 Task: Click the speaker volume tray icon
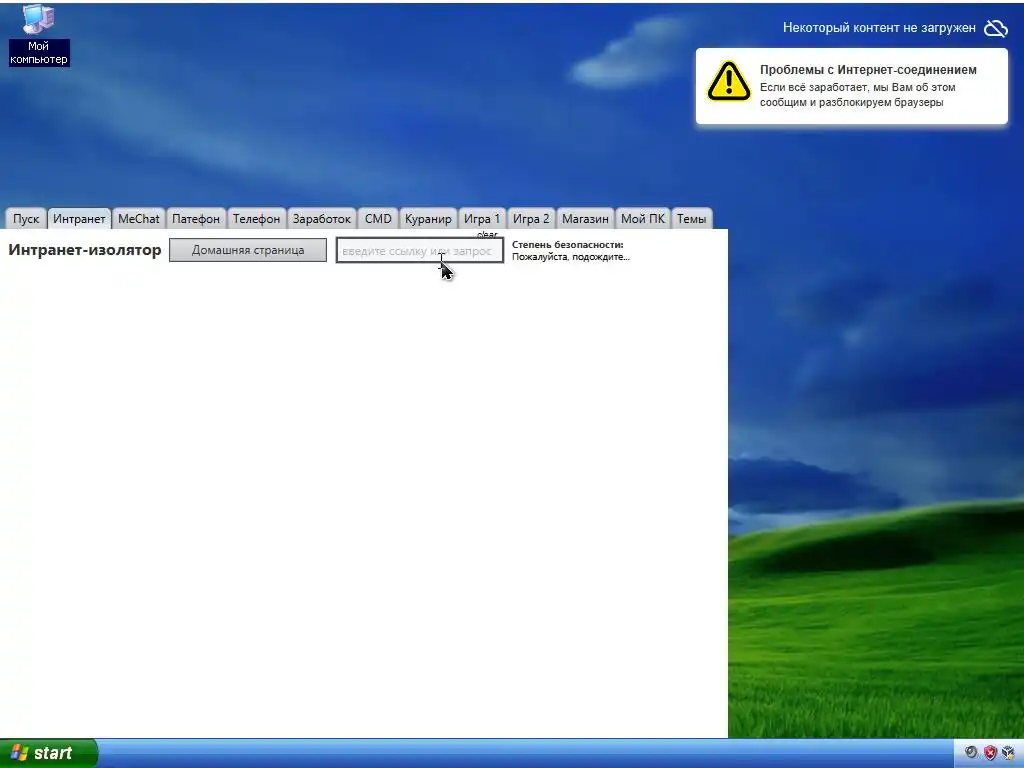point(971,752)
